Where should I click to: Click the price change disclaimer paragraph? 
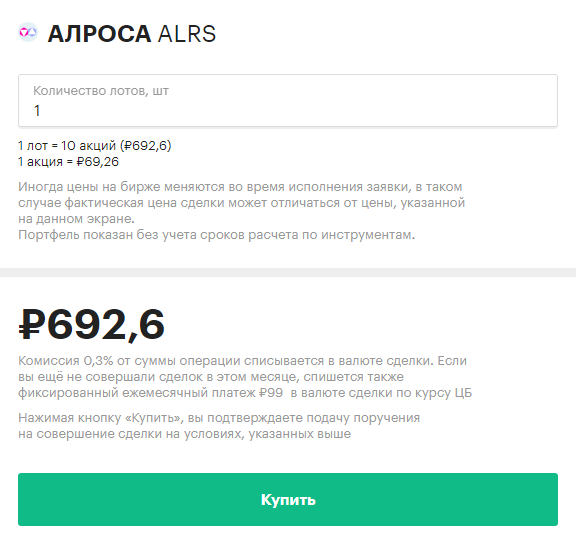pyautogui.click(x=241, y=202)
